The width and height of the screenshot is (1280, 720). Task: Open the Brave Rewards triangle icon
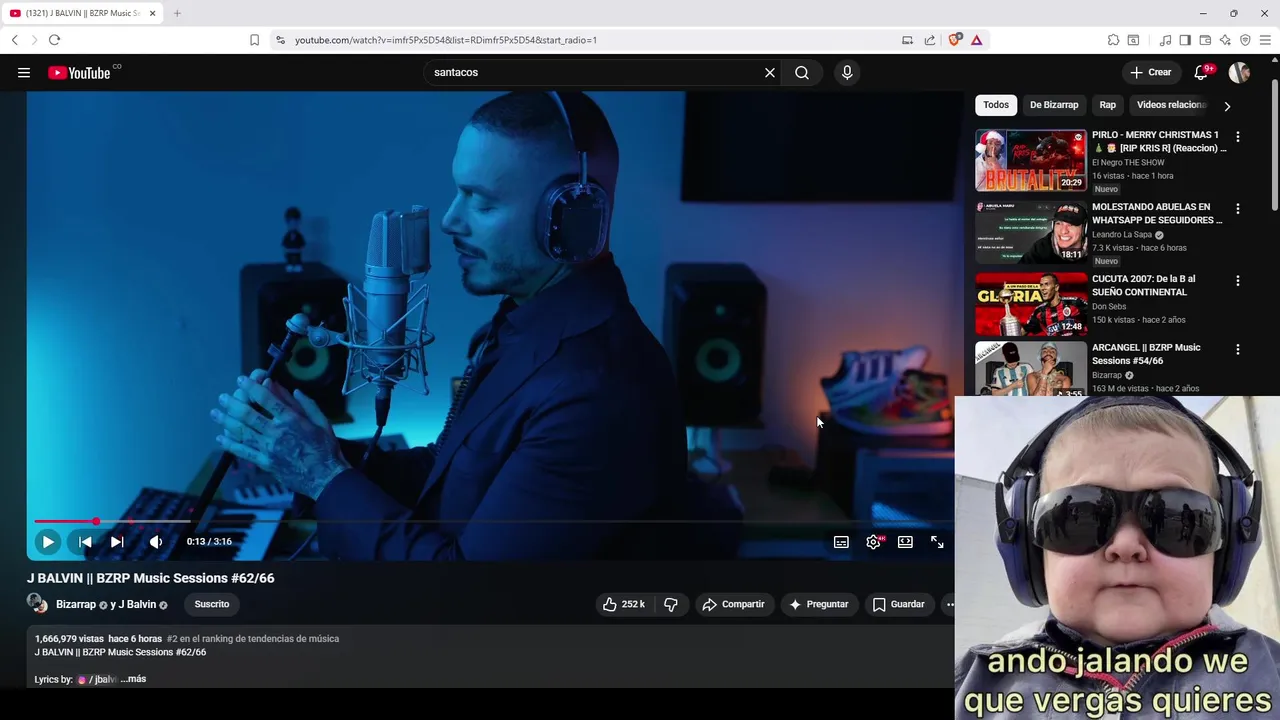(977, 40)
